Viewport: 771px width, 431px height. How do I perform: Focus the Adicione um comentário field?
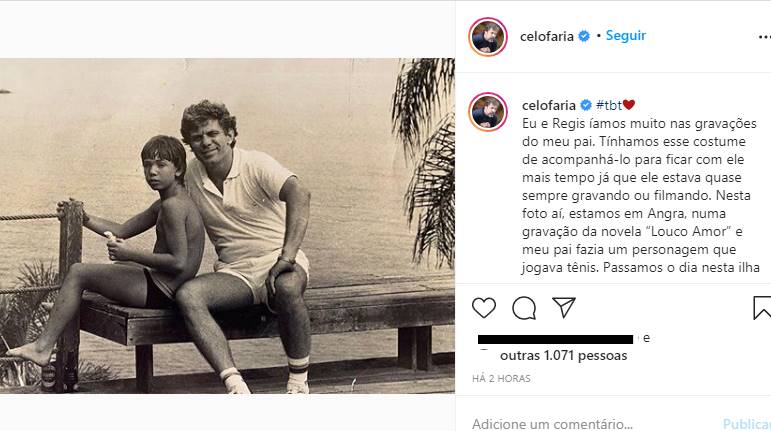[x=580, y=423]
